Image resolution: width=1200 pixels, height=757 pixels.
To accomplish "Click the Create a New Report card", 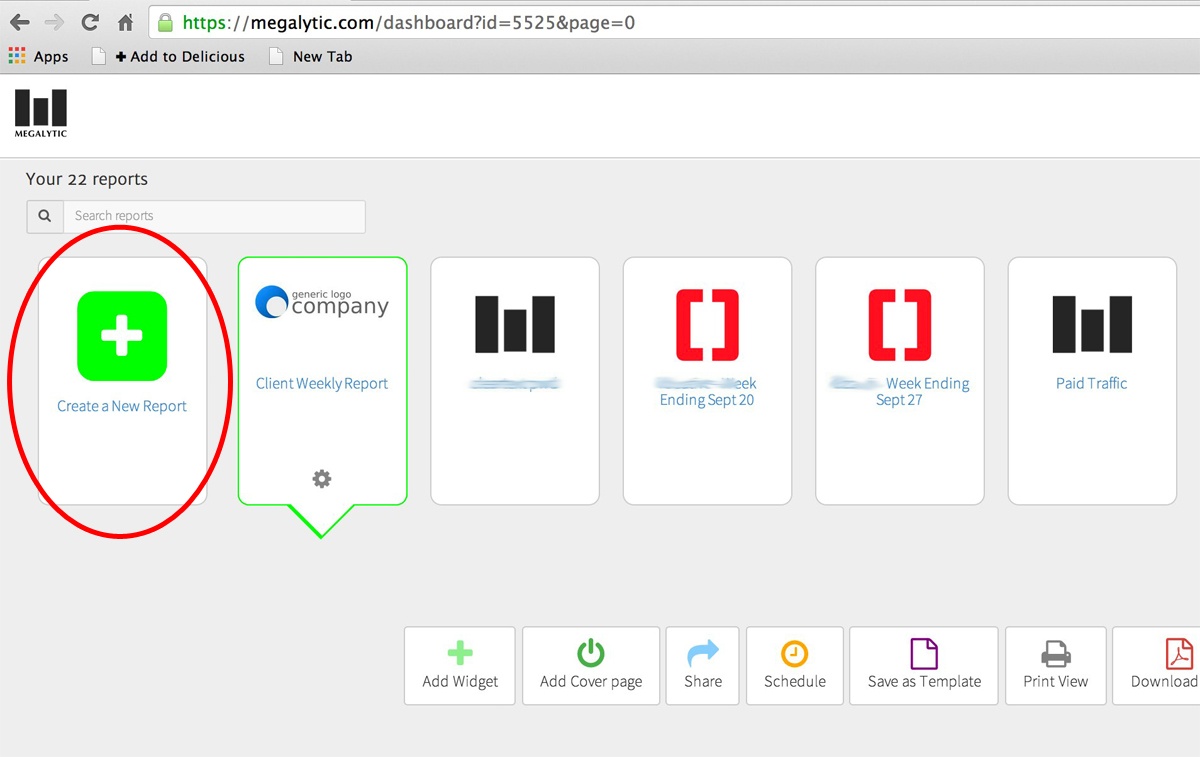I will click(x=122, y=380).
